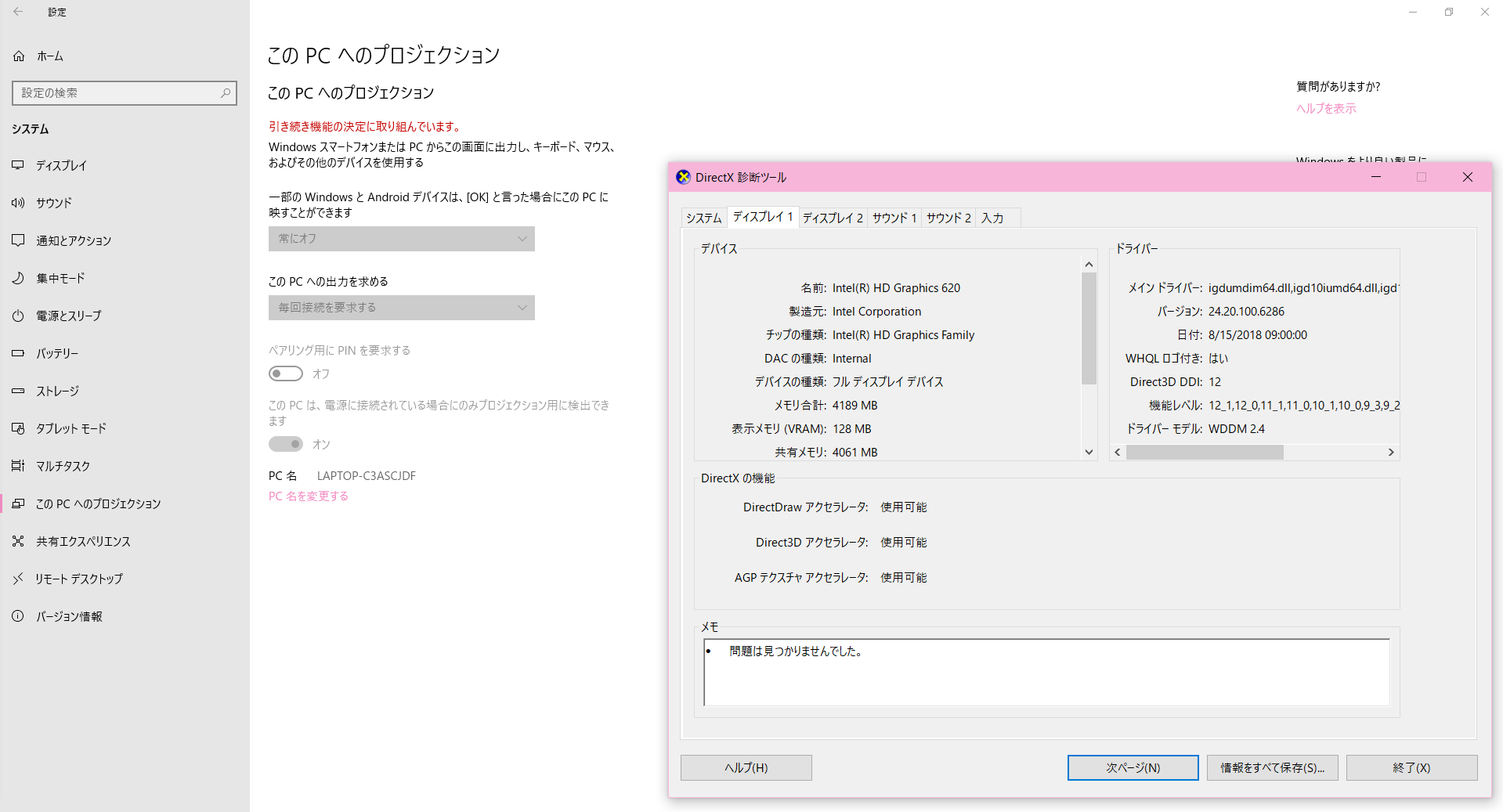Select the display memory value 128 MB
The width and height of the screenshot is (1503, 812).
point(852,429)
